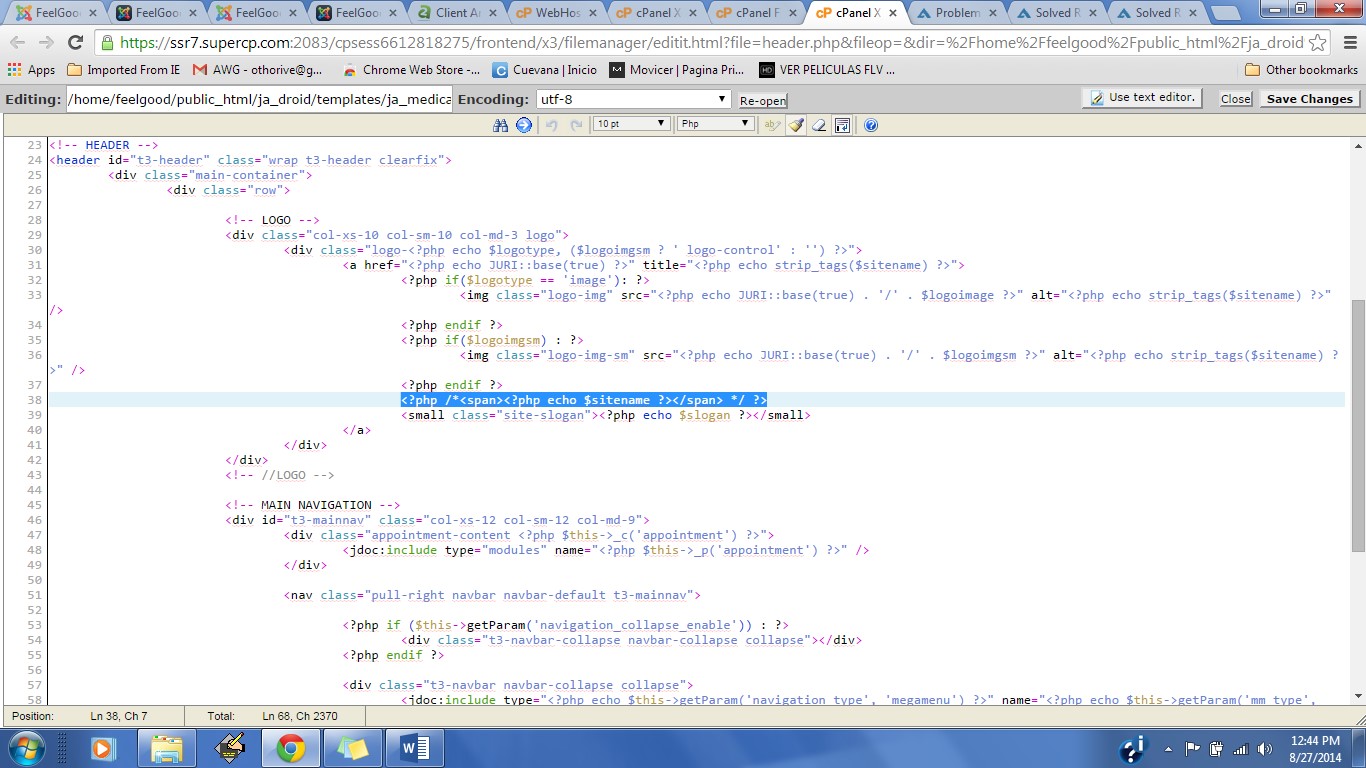Click the site-slogan small tag line
This screenshot has height=768, width=1366.
pos(606,415)
